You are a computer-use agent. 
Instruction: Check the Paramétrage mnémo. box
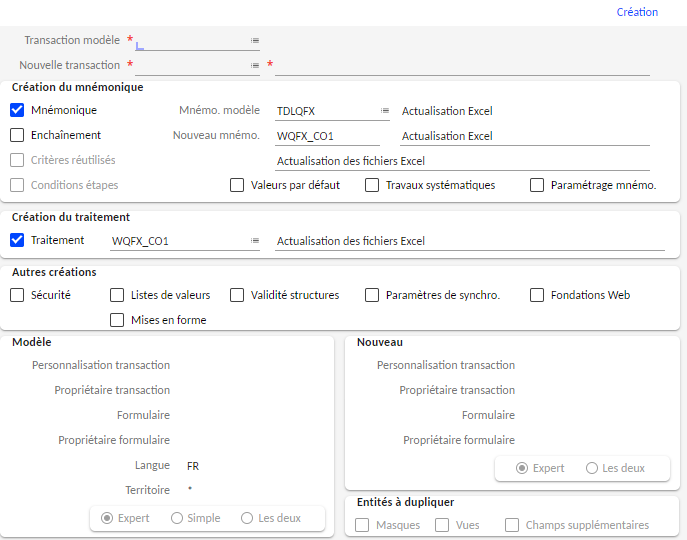pos(537,185)
